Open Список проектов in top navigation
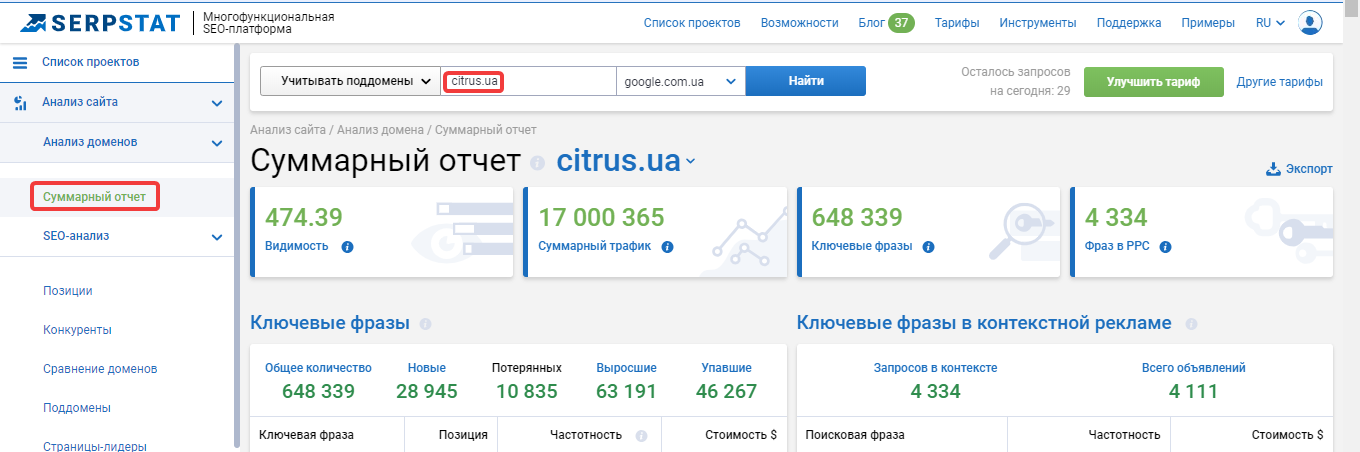 692,23
